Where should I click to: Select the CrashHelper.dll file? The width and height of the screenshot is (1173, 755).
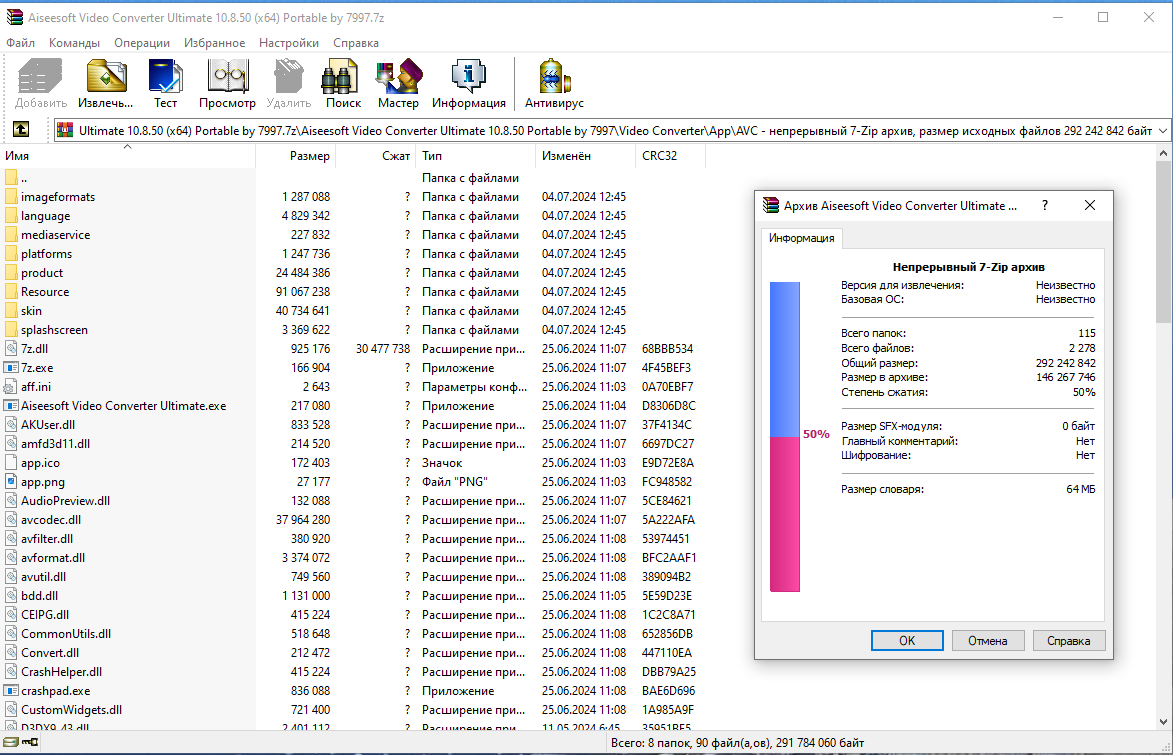coord(352,672)
